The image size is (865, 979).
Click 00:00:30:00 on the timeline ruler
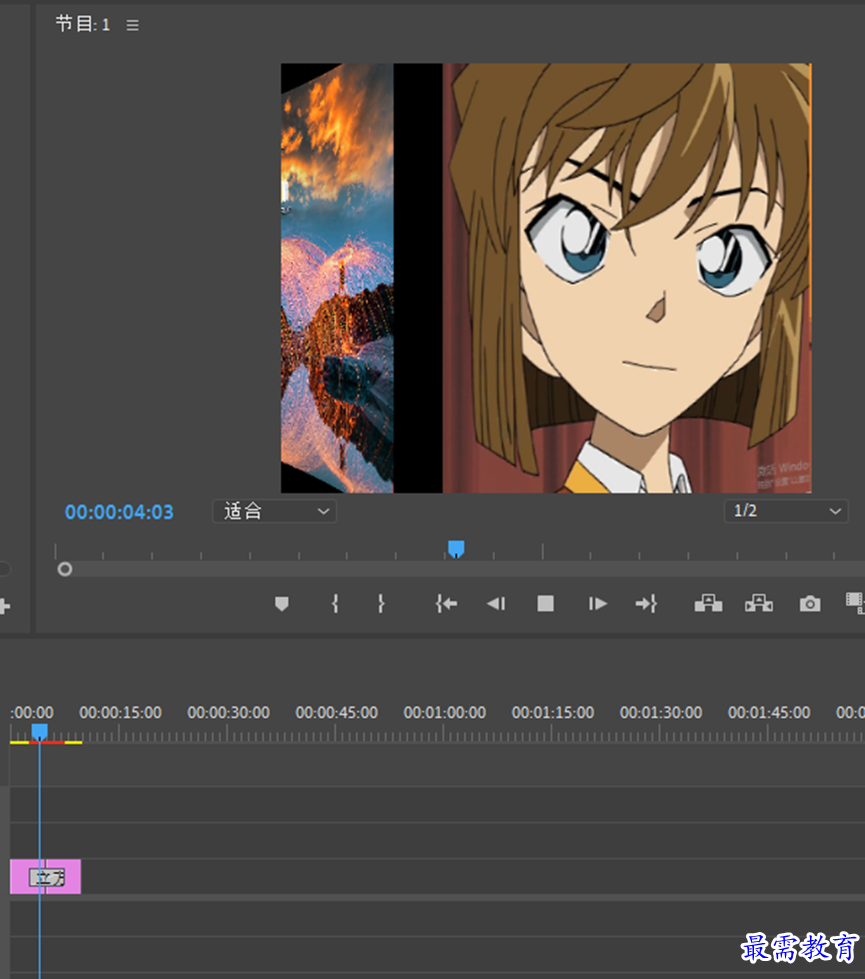(229, 712)
